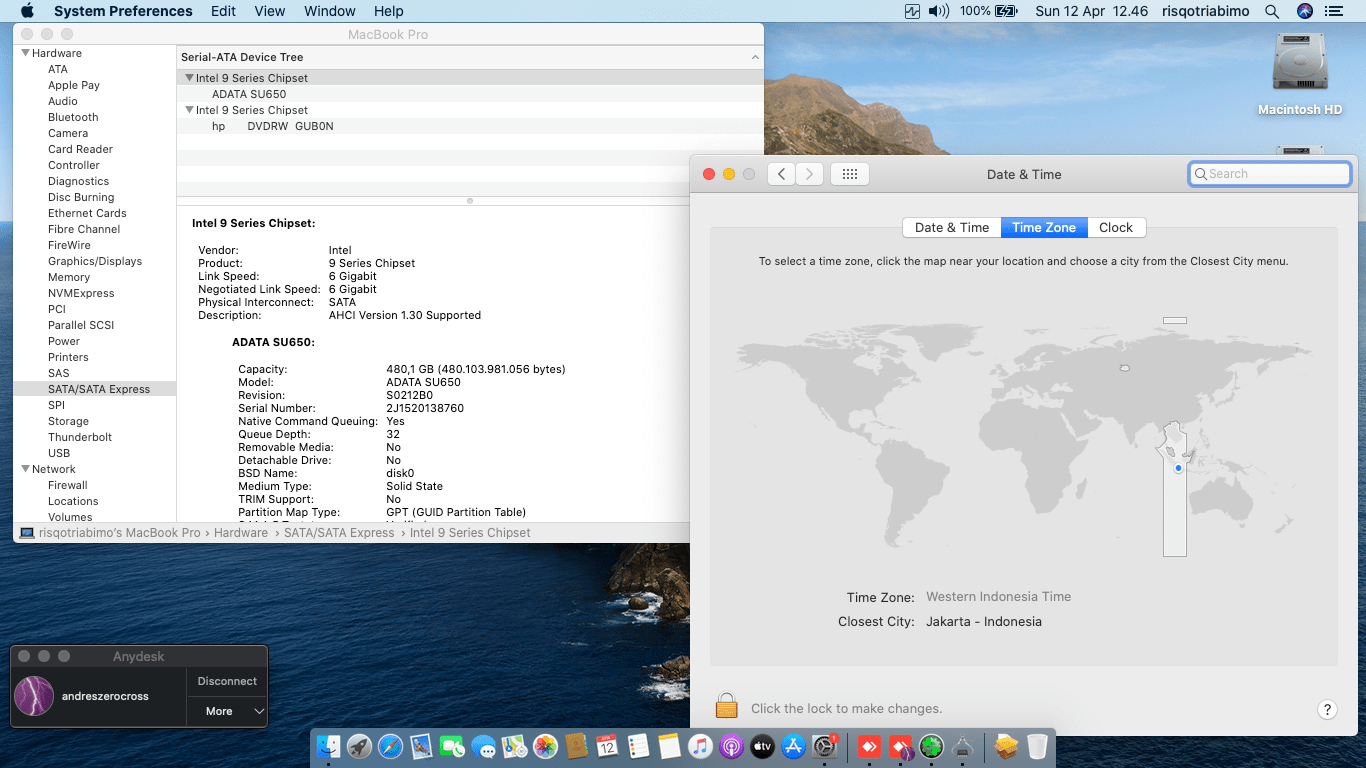Click the lock to make changes
The width and height of the screenshot is (1366, 768).
(726, 706)
